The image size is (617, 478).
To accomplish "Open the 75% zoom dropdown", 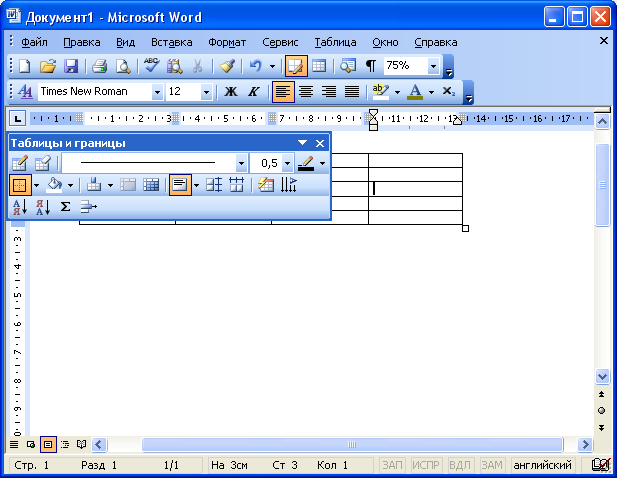I will click(x=433, y=66).
